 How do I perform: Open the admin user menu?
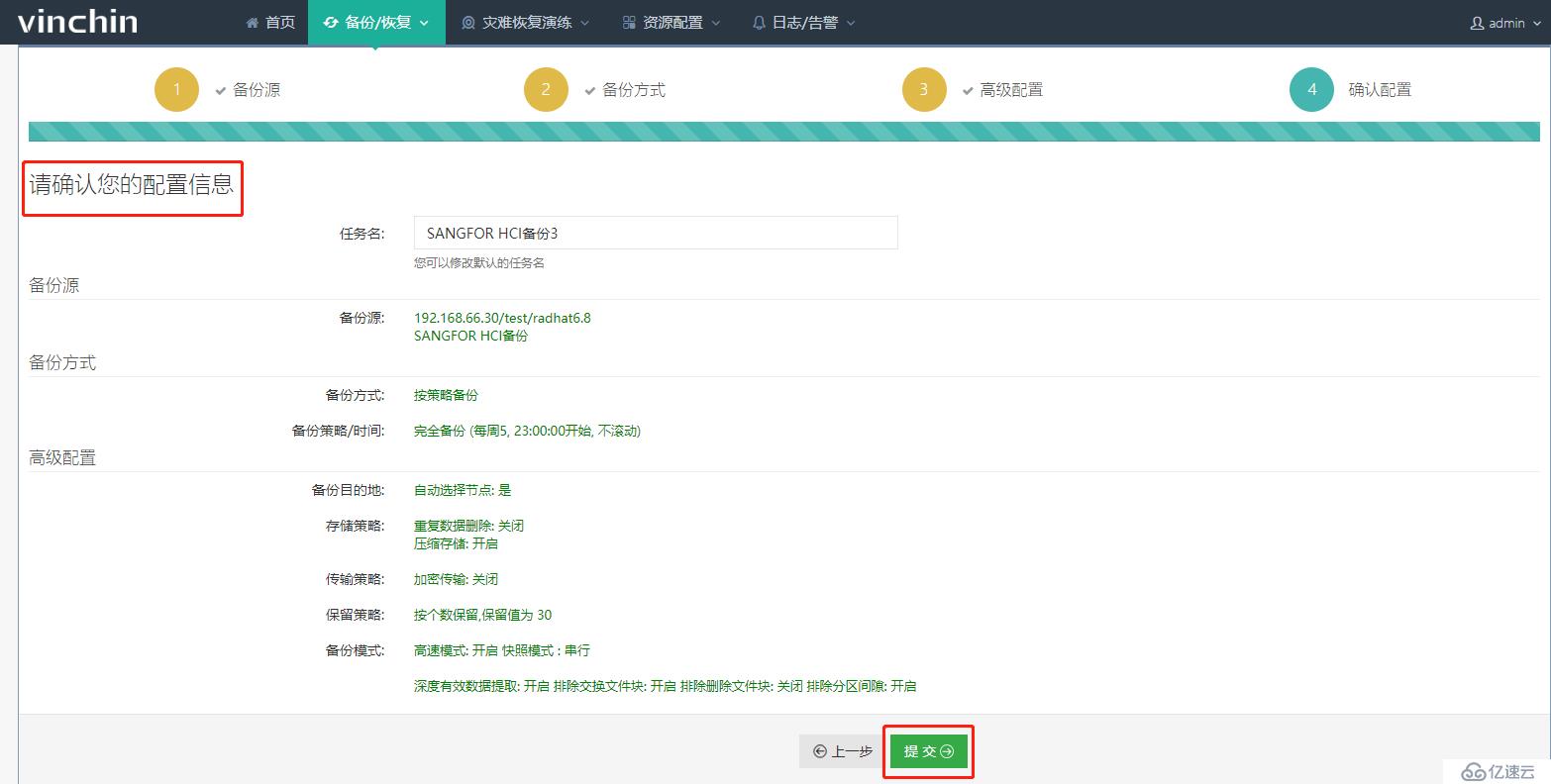tap(1504, 22)
